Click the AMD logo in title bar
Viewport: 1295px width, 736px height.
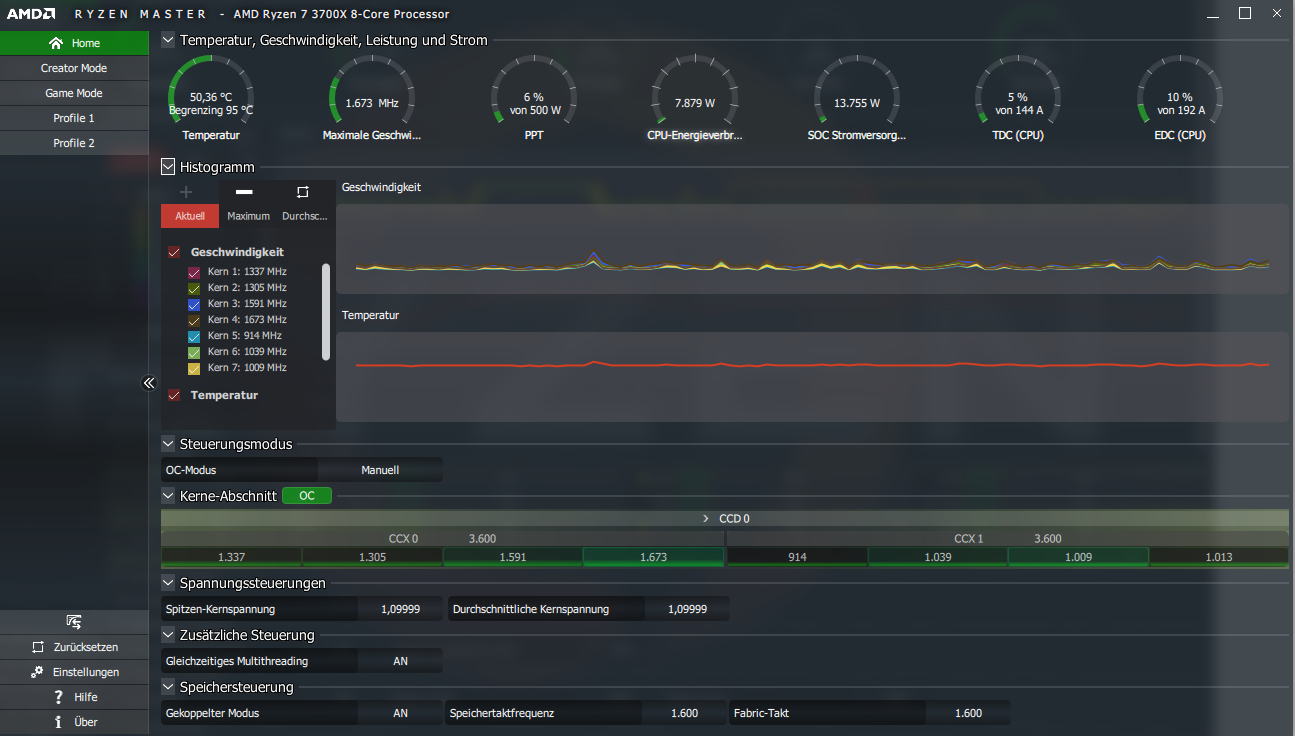pyautogui.click(x=30, y=14)
